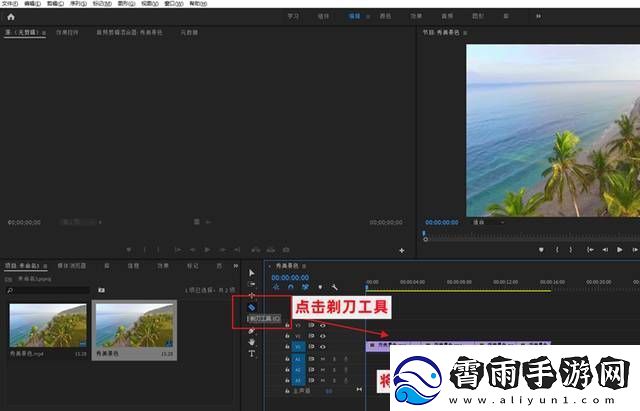Open the 效果控件 tab in Source panel
The width and height of the screenshot is (640, 411).
pyautogui.click(x=67, y=32)
